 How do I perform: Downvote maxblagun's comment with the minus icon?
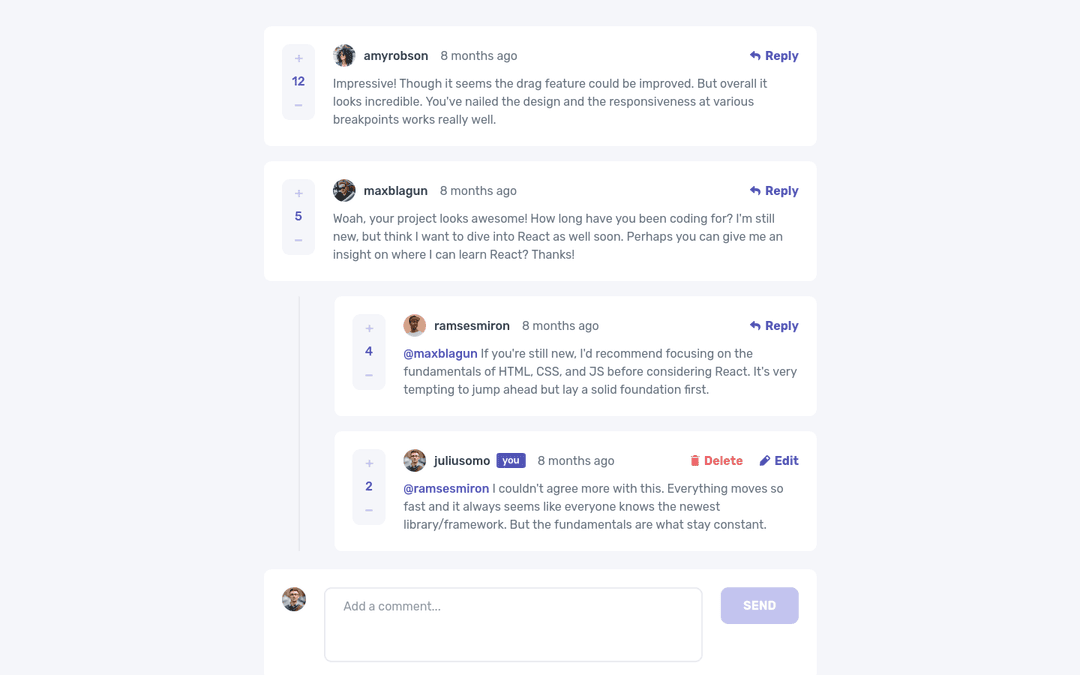[x=298, y=239]
